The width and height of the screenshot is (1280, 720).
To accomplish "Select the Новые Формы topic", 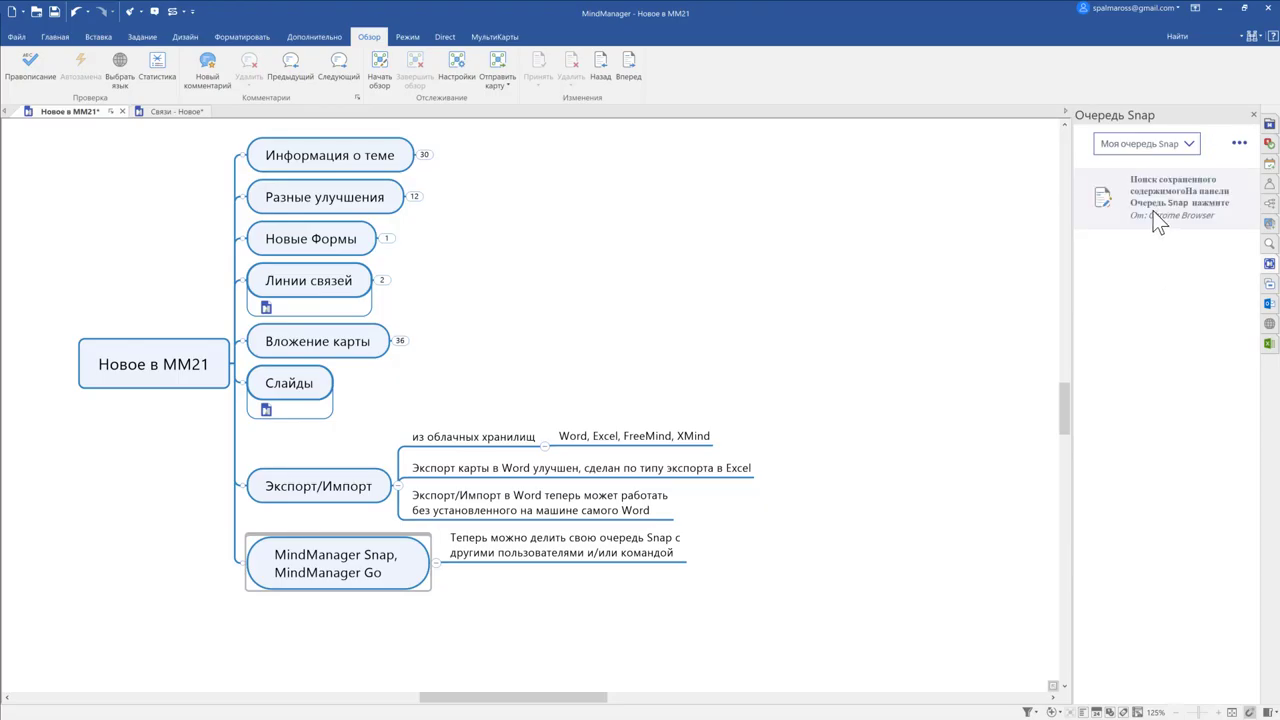I will point(311,239).
